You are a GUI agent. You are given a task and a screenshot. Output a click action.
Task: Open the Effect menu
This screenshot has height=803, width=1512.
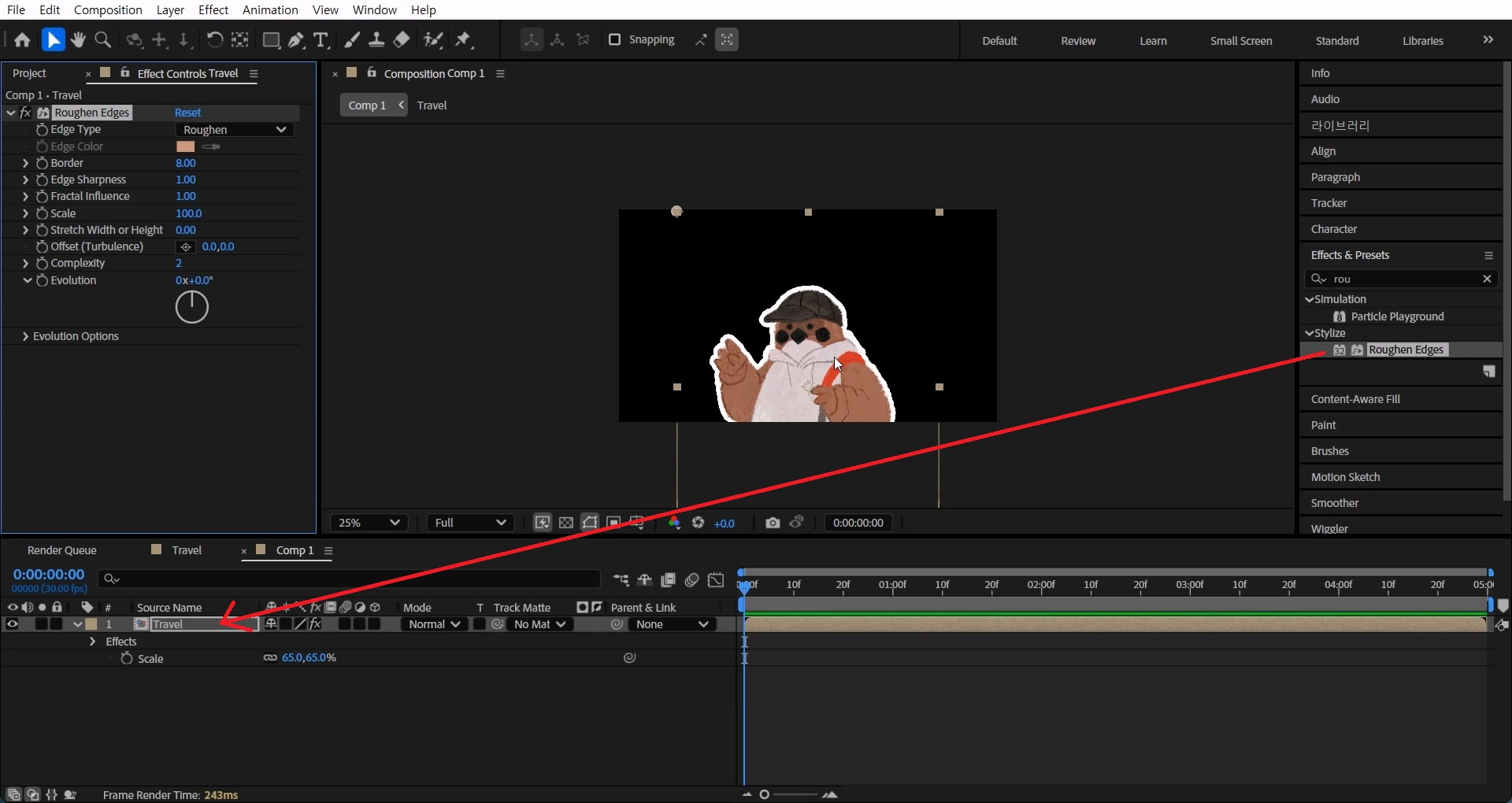pyautogui.click(x=213, y=9)
